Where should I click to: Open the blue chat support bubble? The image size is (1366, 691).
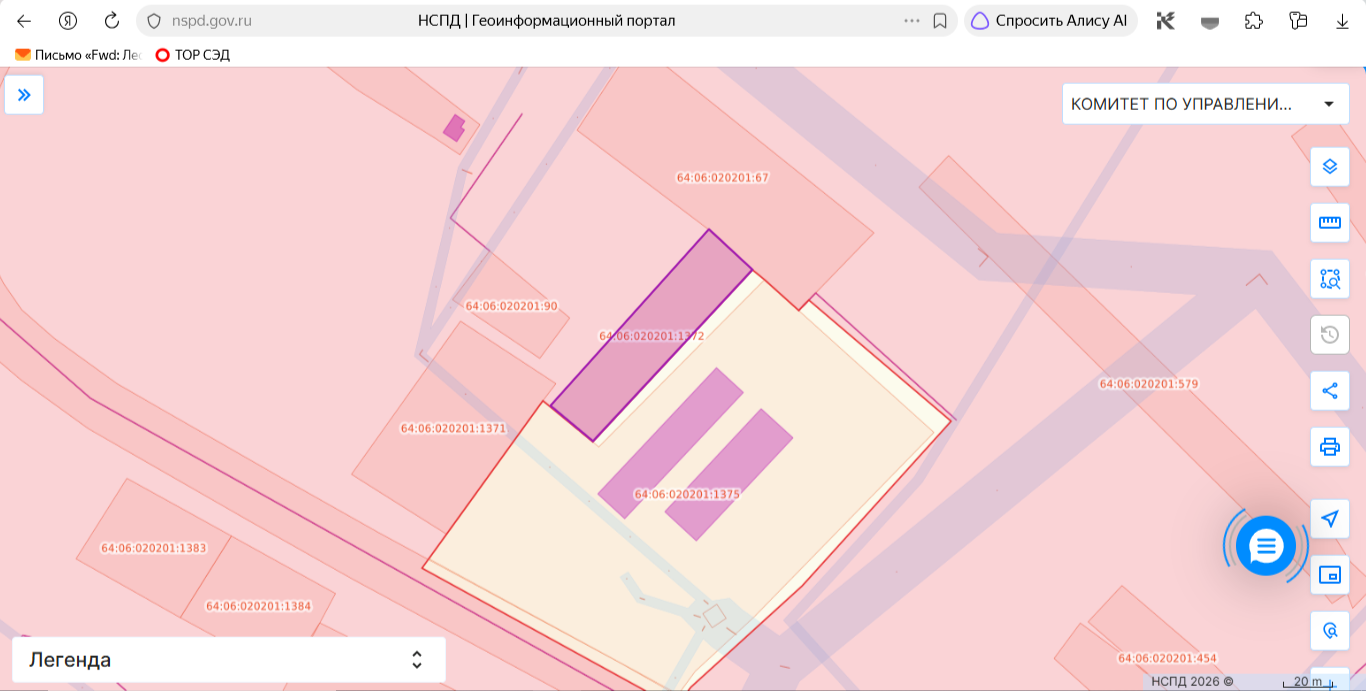pyautogui.click(x=1266, y=546)
